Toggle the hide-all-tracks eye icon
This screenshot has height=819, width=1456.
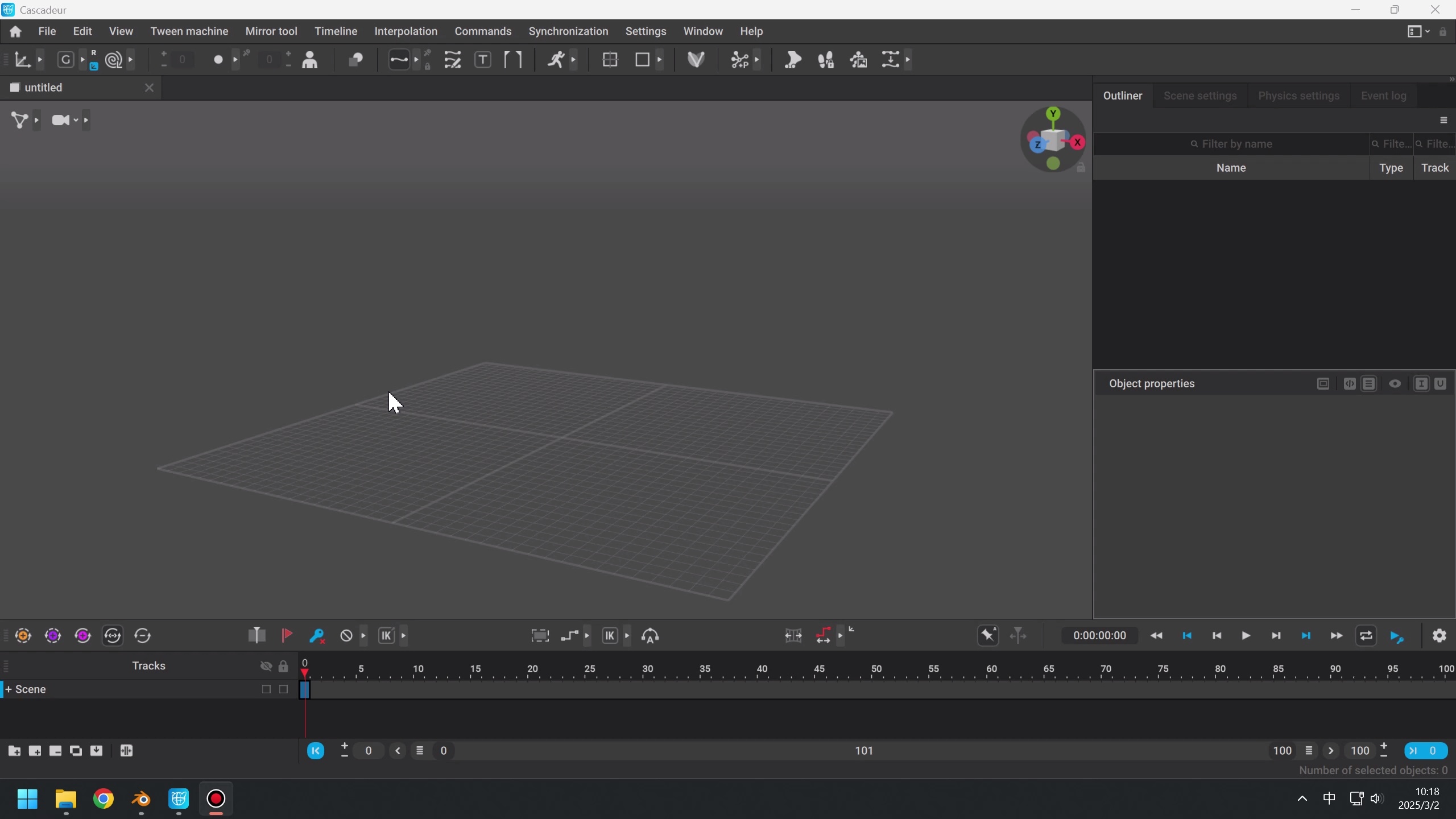point(266,666)
